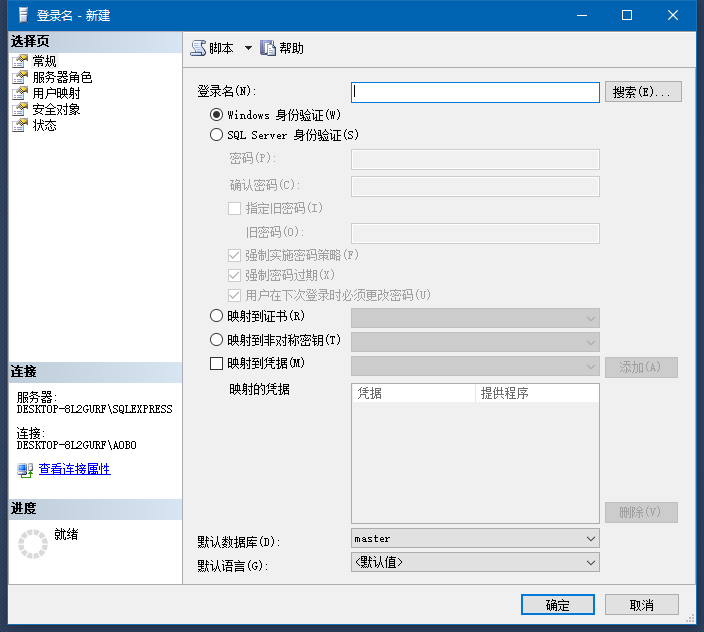The width and height of the screenshot is (704, 632).
Task: Click the 旧密码 input field
Action: pos(475,233)
